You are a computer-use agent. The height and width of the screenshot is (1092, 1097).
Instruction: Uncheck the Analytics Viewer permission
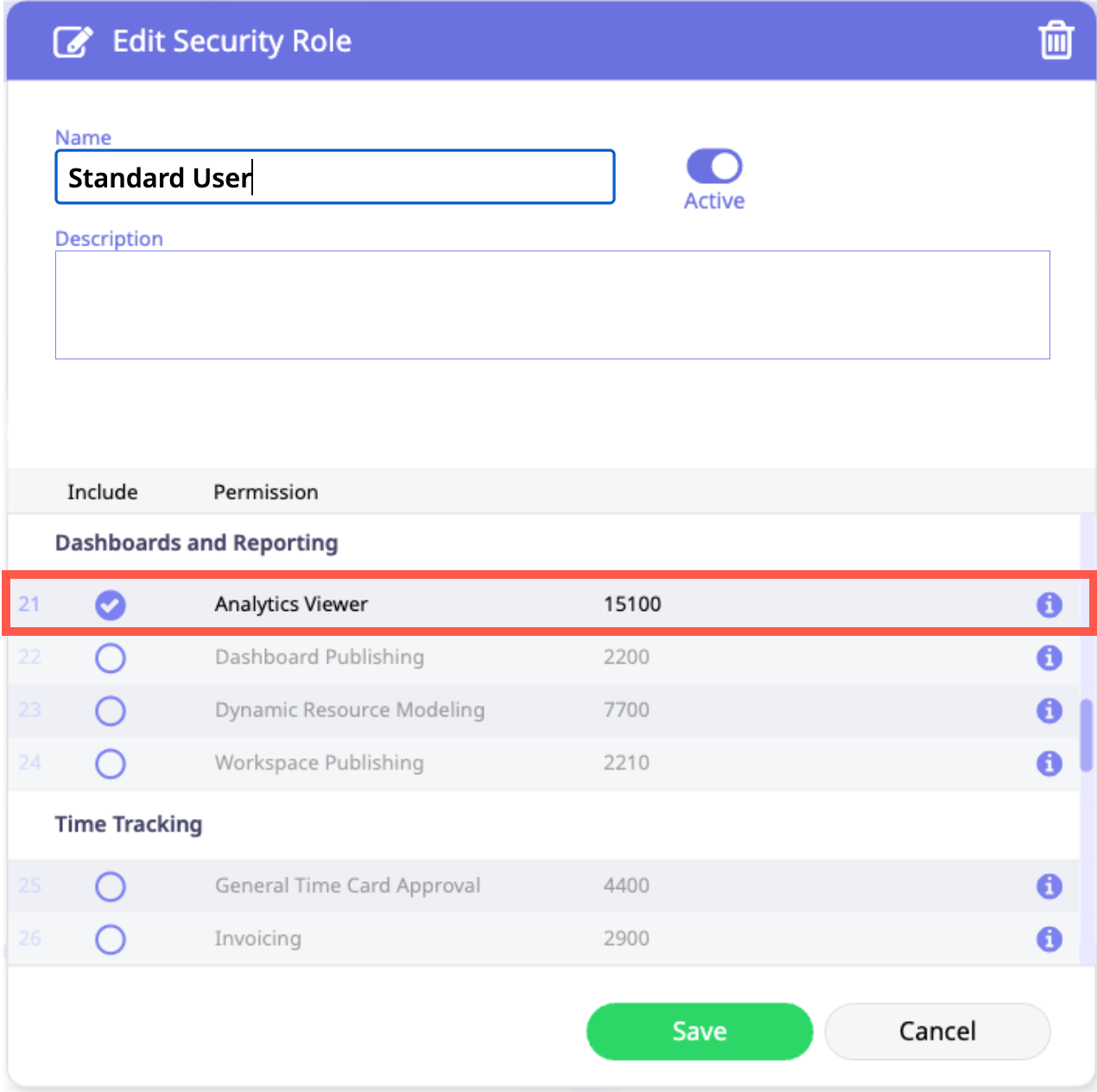pyautogui.click(x=111, y=605)
